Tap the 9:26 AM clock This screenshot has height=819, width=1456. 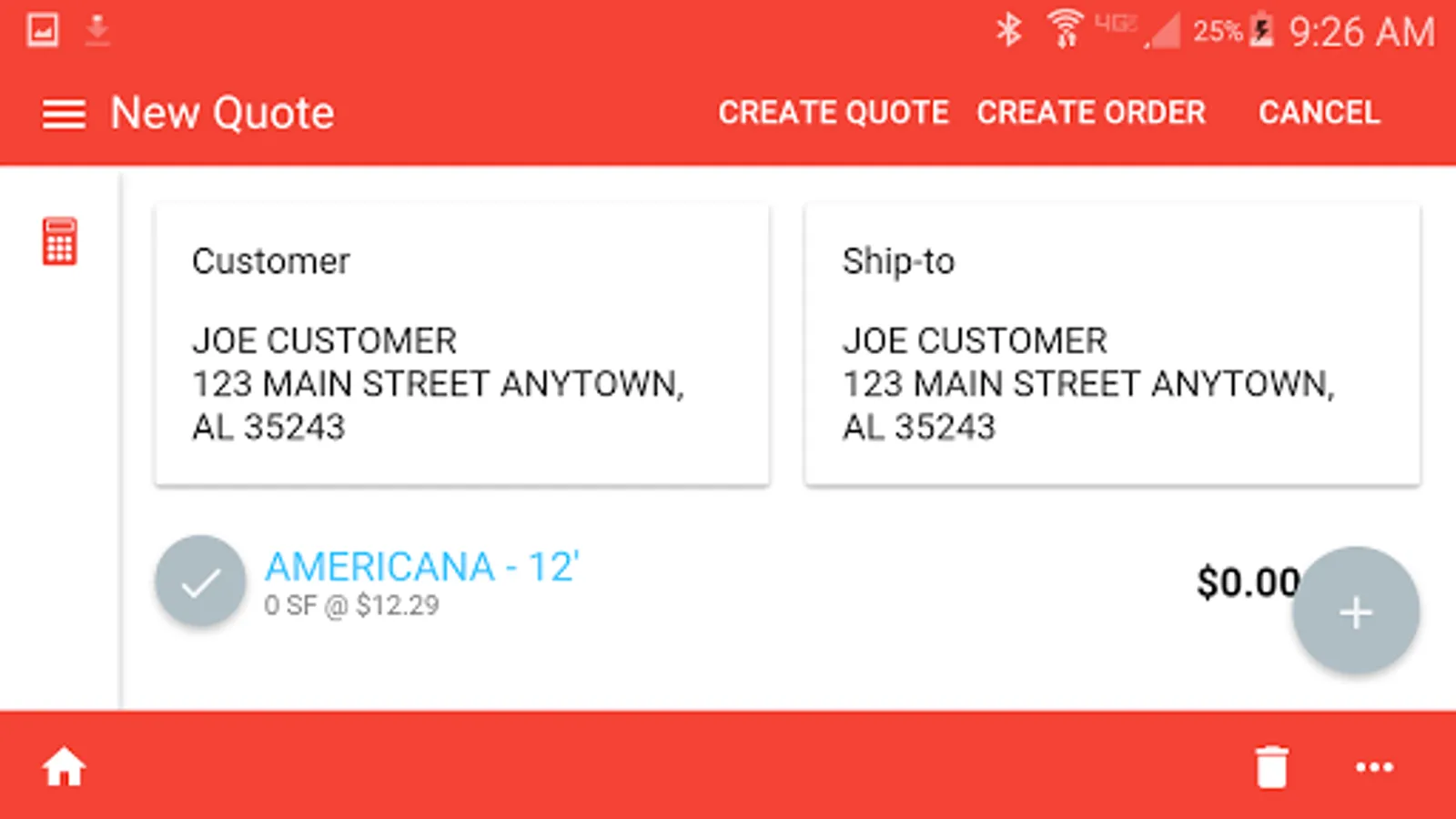[1361, 33]
